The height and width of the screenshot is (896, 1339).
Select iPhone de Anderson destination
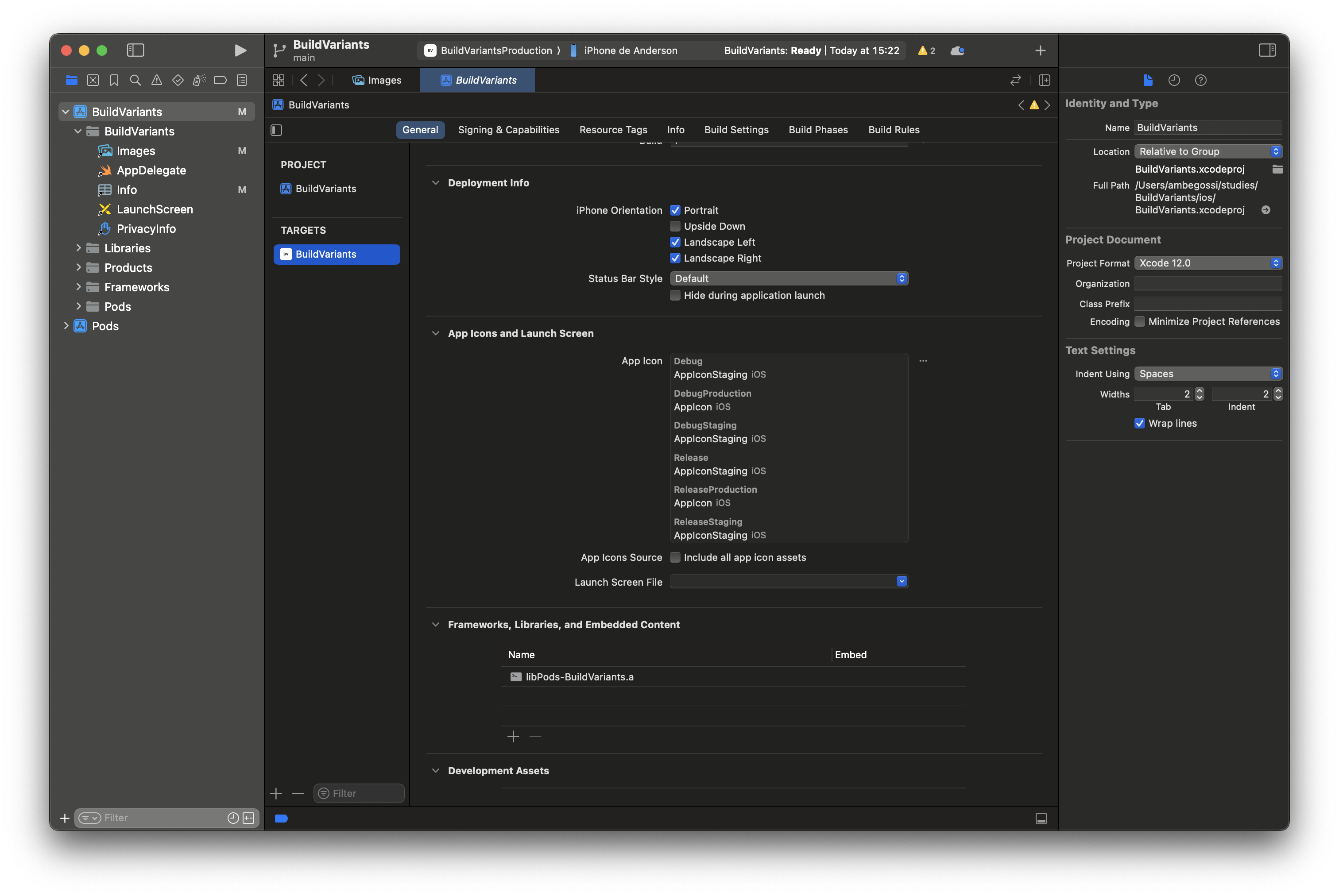pyautogui.click(x=624, y=50)
